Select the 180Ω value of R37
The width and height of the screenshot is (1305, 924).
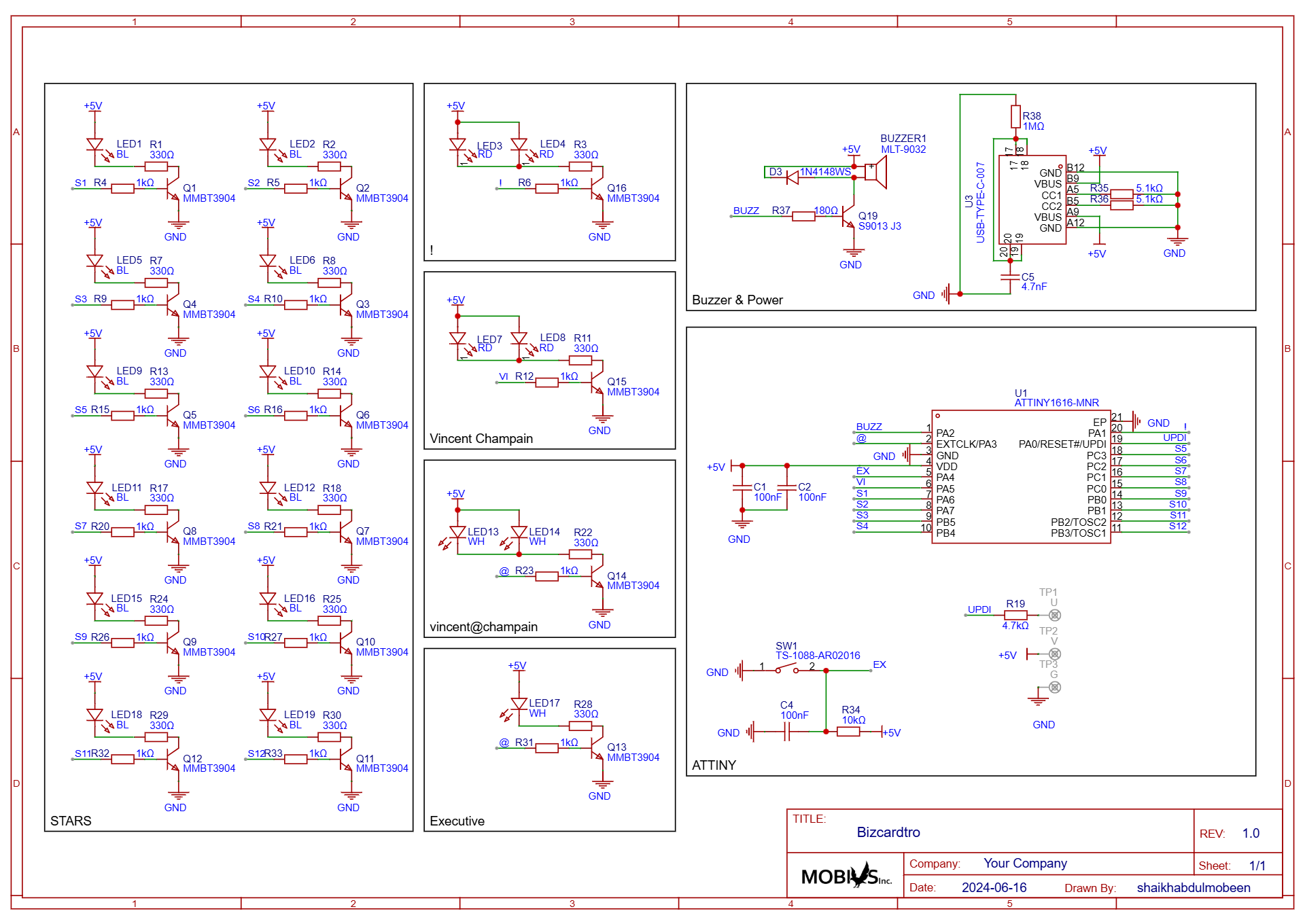pos(826,211)
